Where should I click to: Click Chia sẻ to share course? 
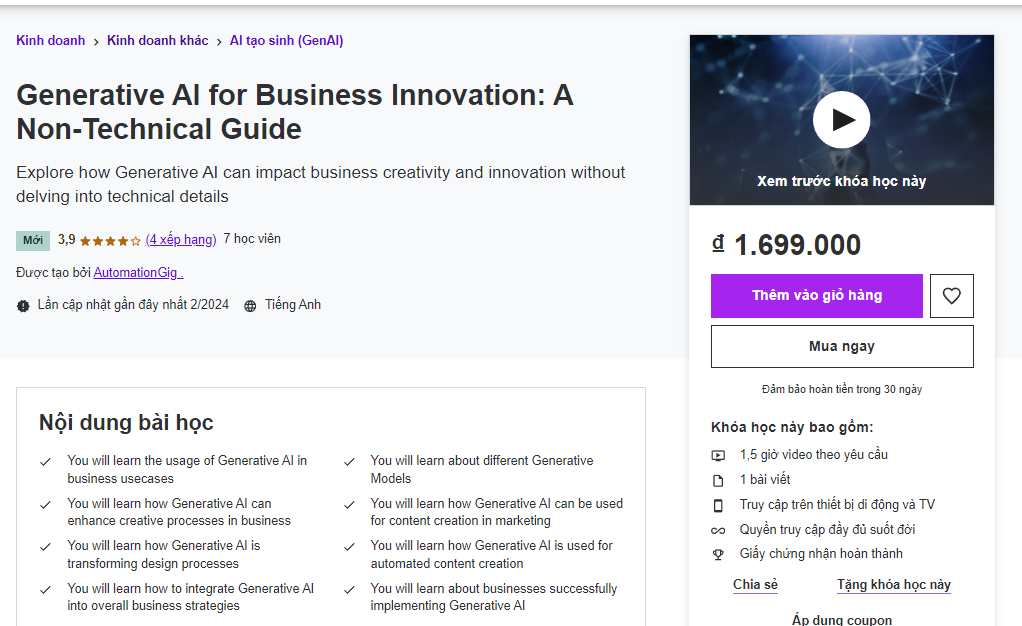(755, 585)
